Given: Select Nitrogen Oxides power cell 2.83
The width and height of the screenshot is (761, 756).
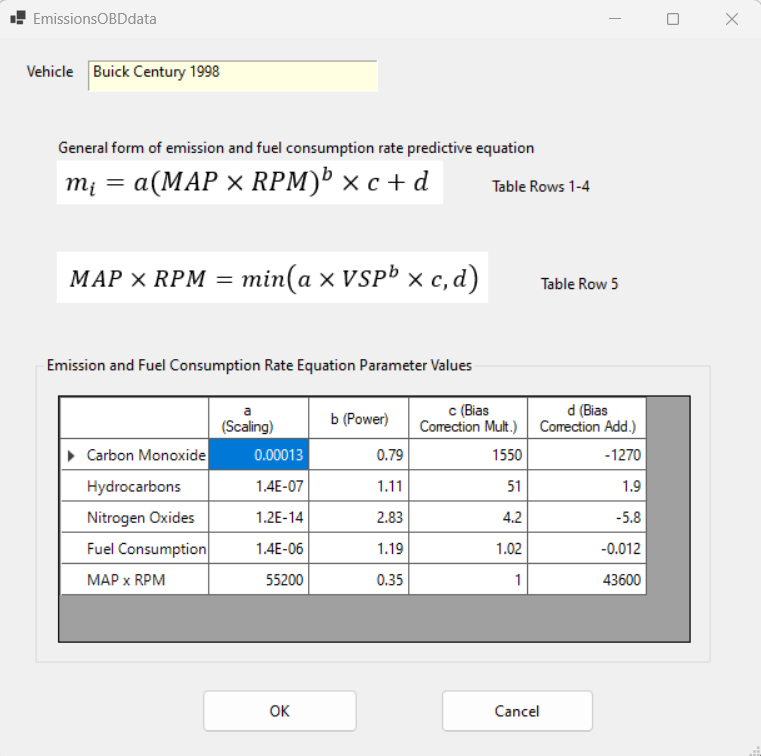Looking at the screenshot, I should 359,517.
